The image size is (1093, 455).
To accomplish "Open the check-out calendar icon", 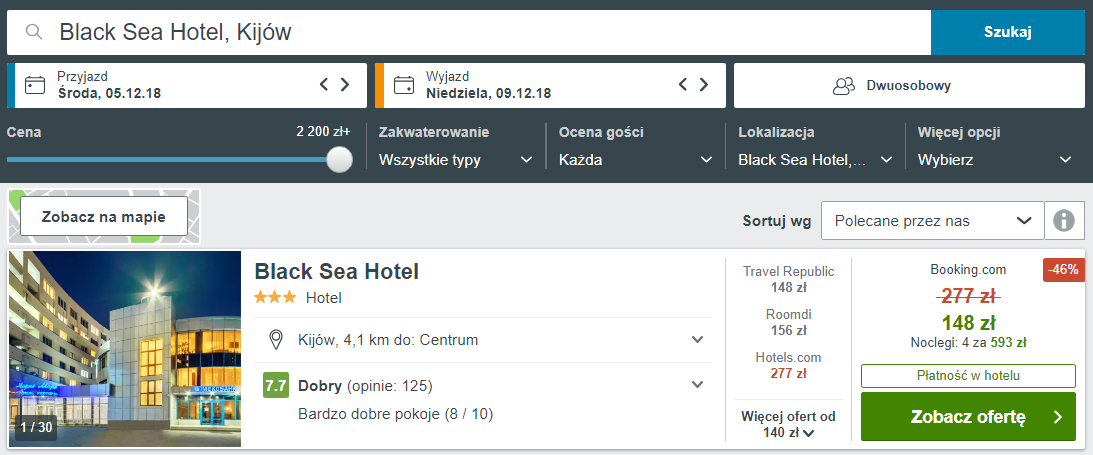I will [x=404, y=85].
